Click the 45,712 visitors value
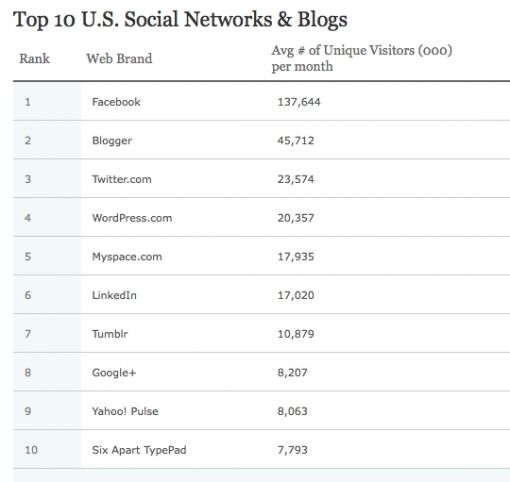 pos(296,141)
